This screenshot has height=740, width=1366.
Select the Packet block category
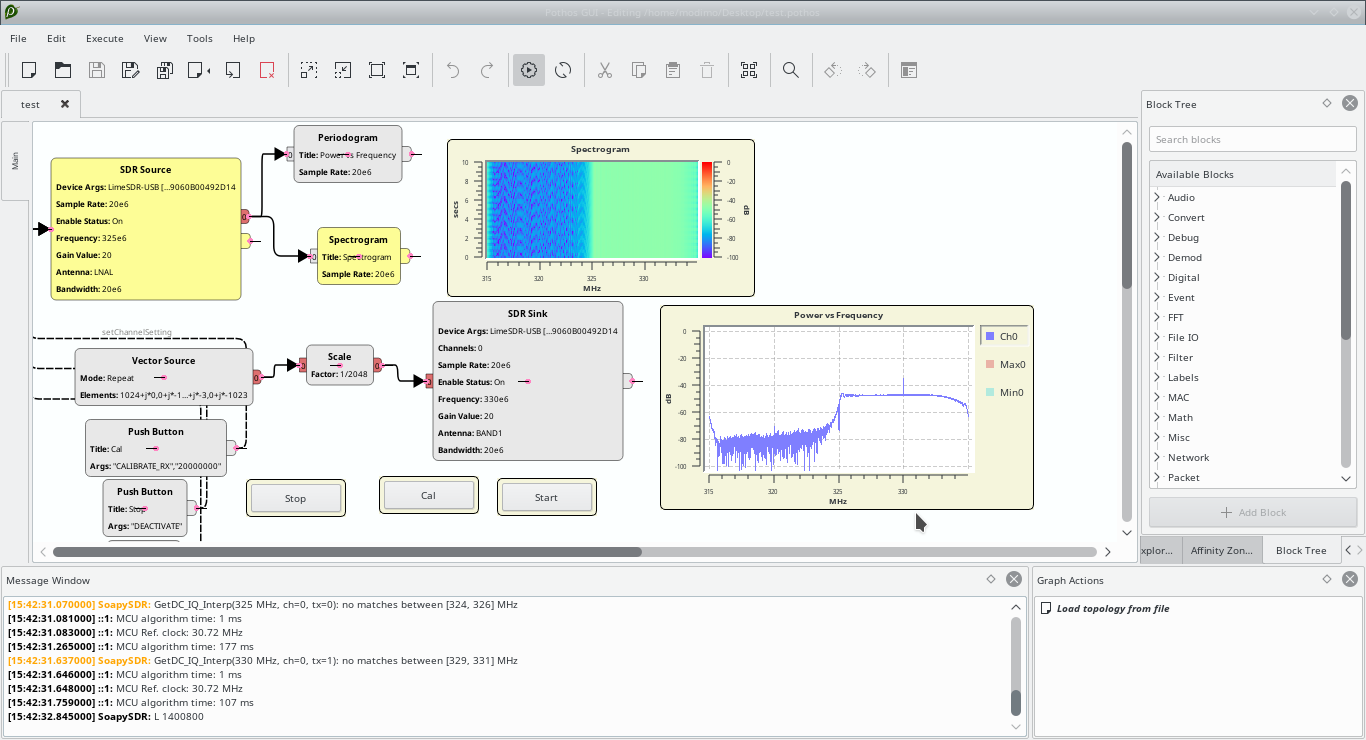pos(1184,477)
